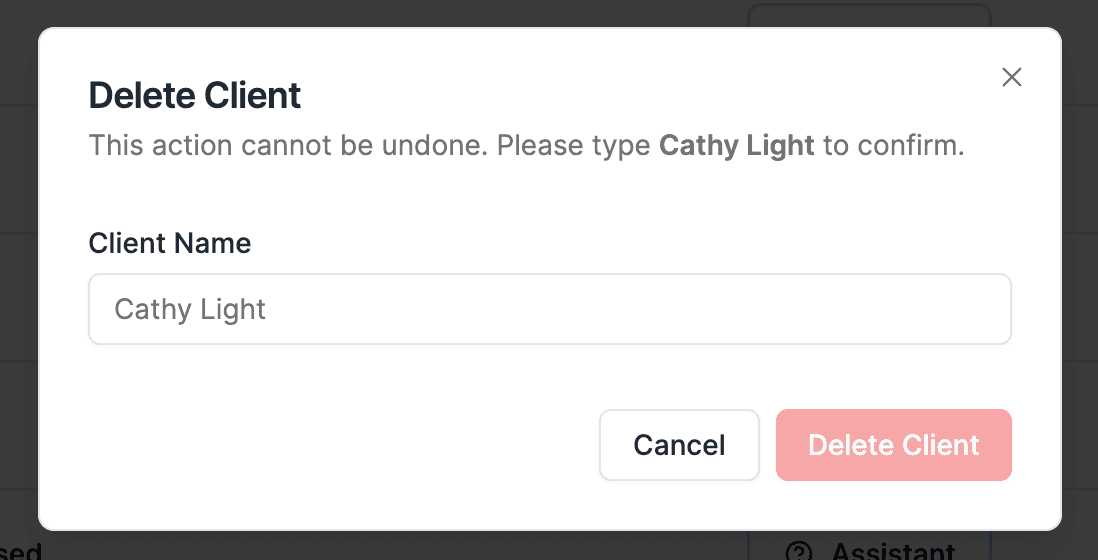
Task: Close the Delete Client dialog with X
Action: (x=1011, y=78)
